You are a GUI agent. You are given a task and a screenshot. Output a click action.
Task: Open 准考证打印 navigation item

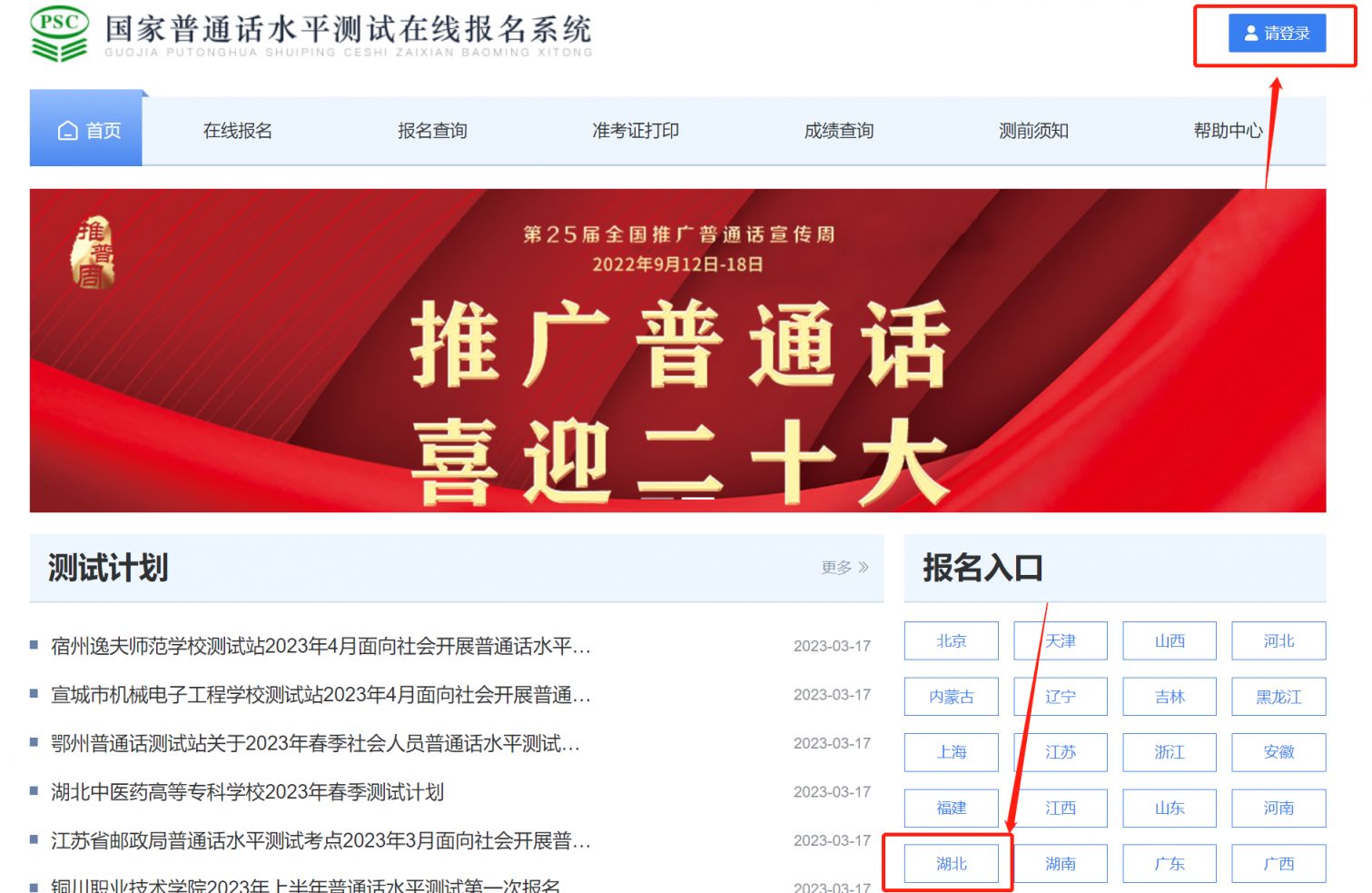[x=635, y=131]
